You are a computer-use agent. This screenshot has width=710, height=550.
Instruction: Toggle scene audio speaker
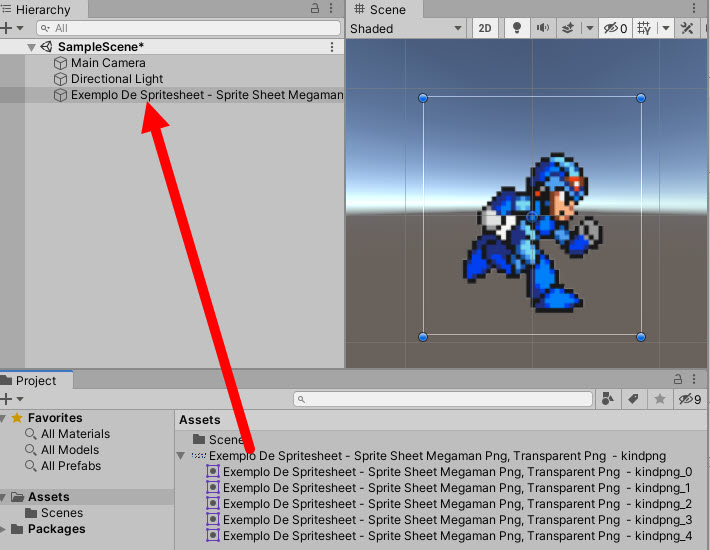(542, 29)
